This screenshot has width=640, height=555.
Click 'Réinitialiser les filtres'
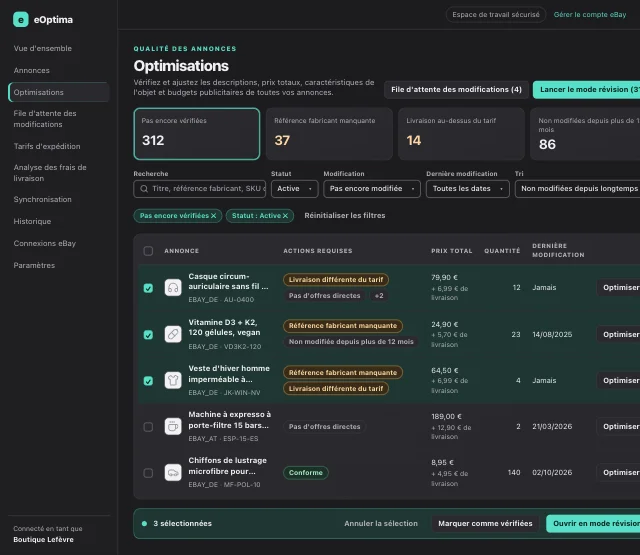click(x=344, y=215)
